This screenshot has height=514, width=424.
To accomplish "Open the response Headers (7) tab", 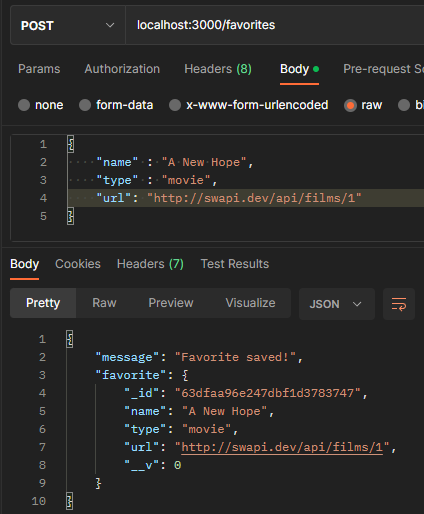I will (x=150, y=264).
